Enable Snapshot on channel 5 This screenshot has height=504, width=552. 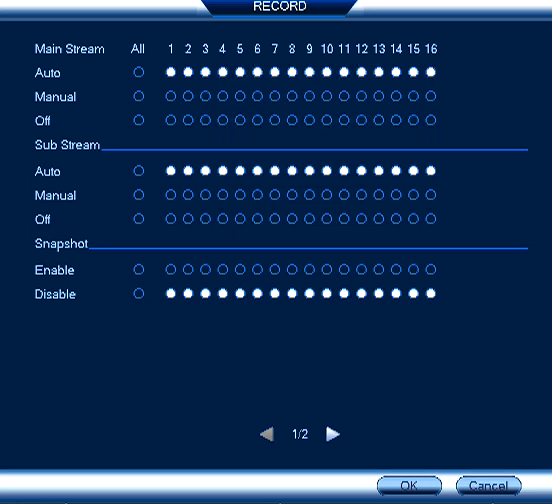click(x=240, y=269)
